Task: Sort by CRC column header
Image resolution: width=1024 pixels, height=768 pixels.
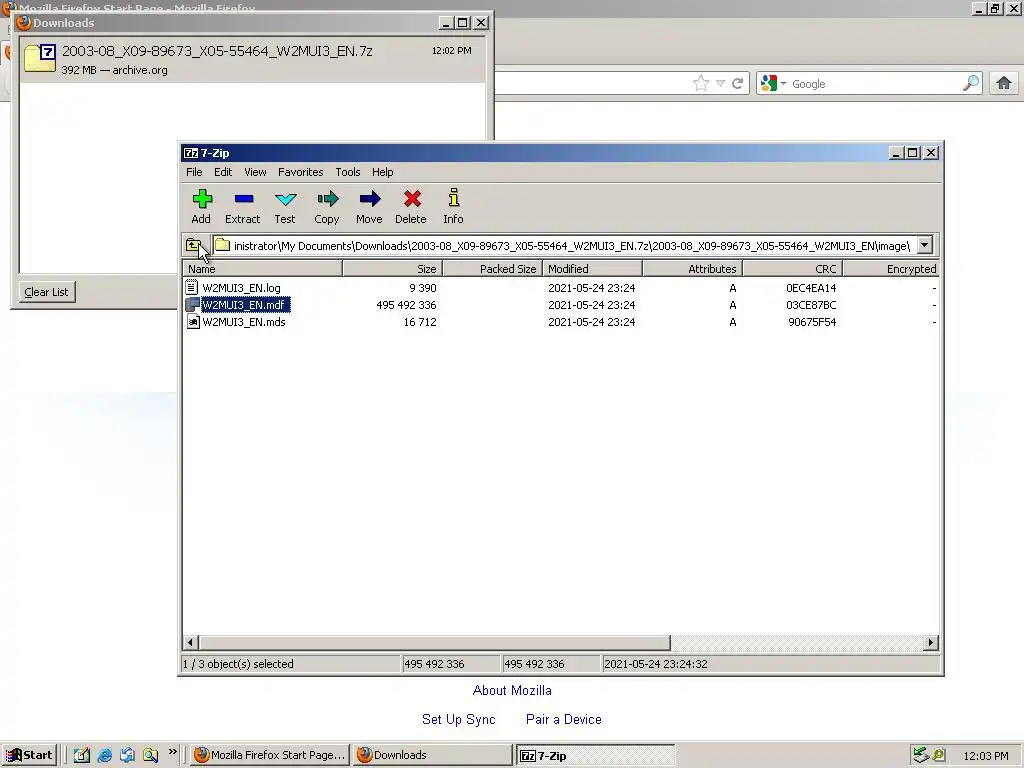Action: click(x=793, y=268)
